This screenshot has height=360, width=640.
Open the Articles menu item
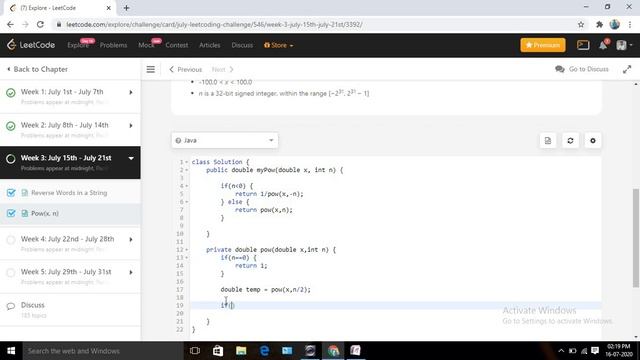(209, 45)
